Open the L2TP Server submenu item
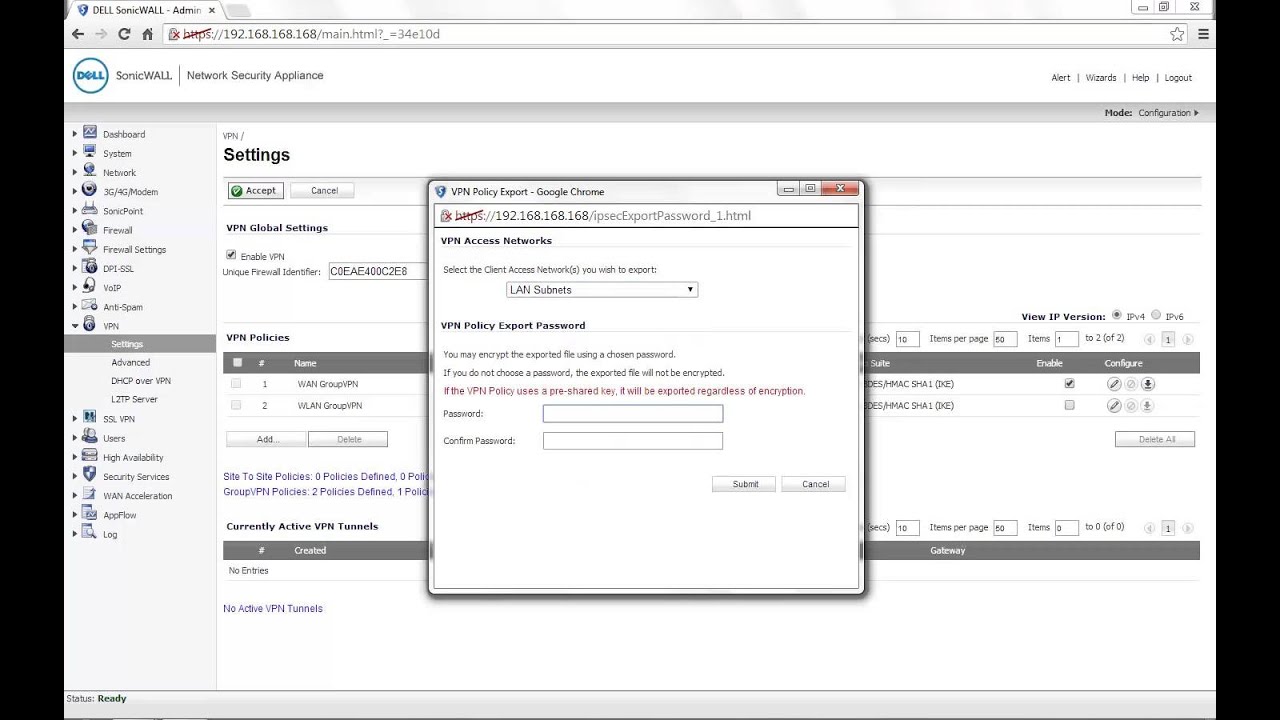The height and width of the screenshot is (720, 1280). pos(134,399)
